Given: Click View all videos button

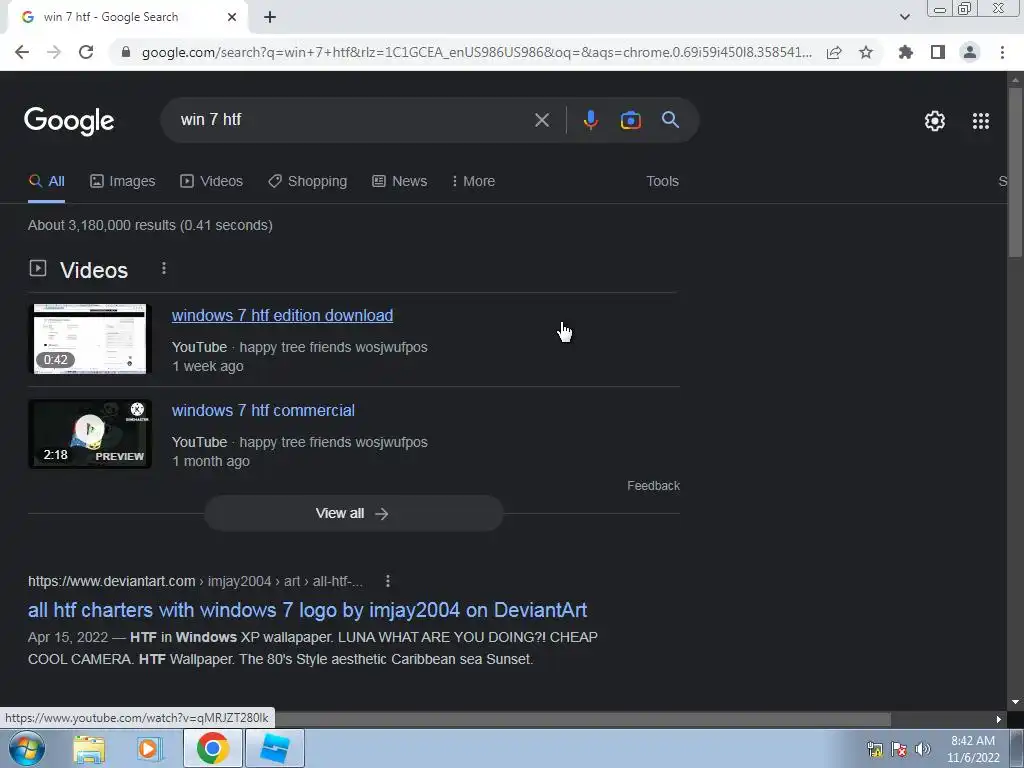Looking at the screenshot, I should (x=353, y=513).
